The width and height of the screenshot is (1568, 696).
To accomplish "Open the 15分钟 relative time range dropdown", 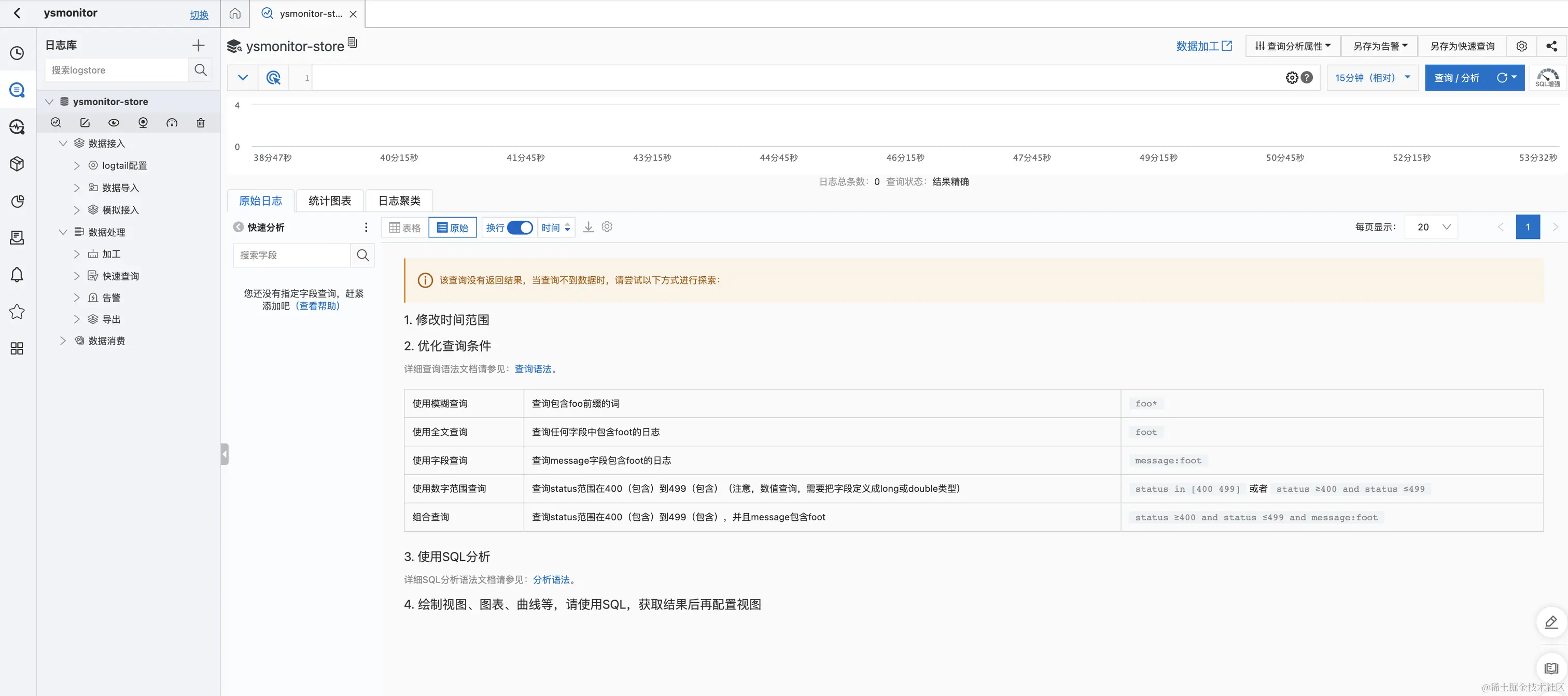I will click(x=1372, y=78).
